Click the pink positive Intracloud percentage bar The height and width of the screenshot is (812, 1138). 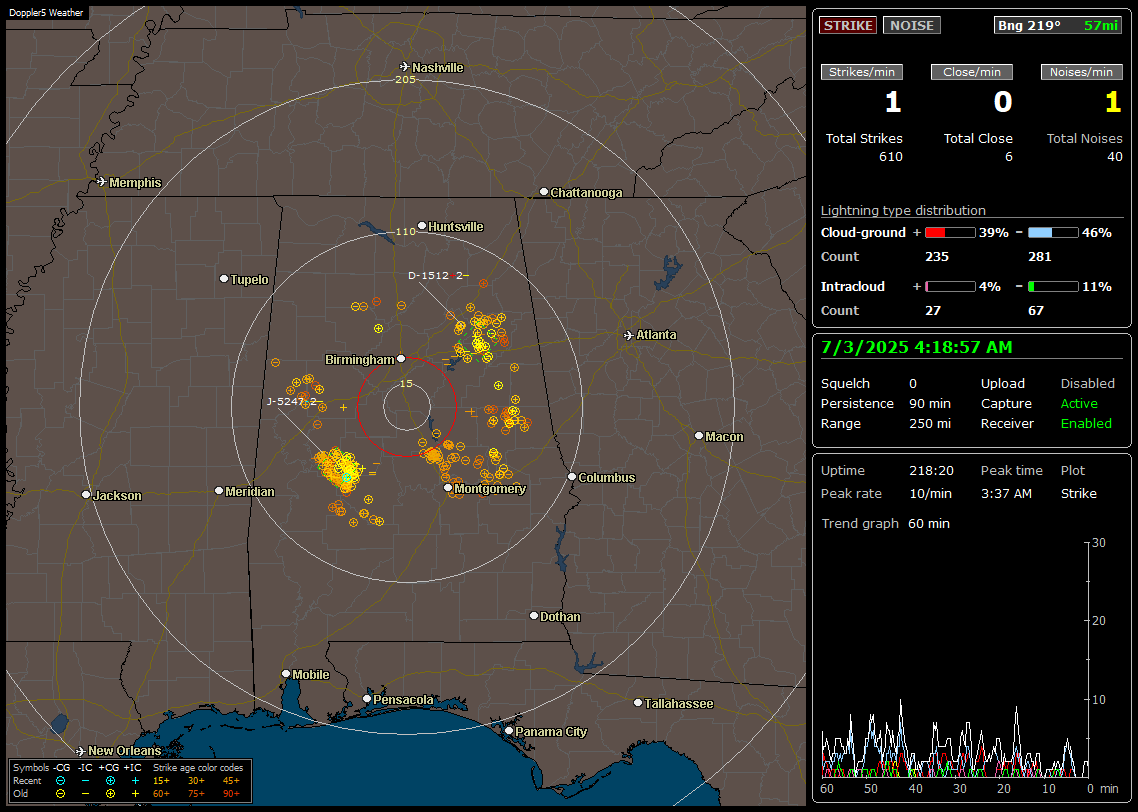pyautogui.click(x=950, y=287)
